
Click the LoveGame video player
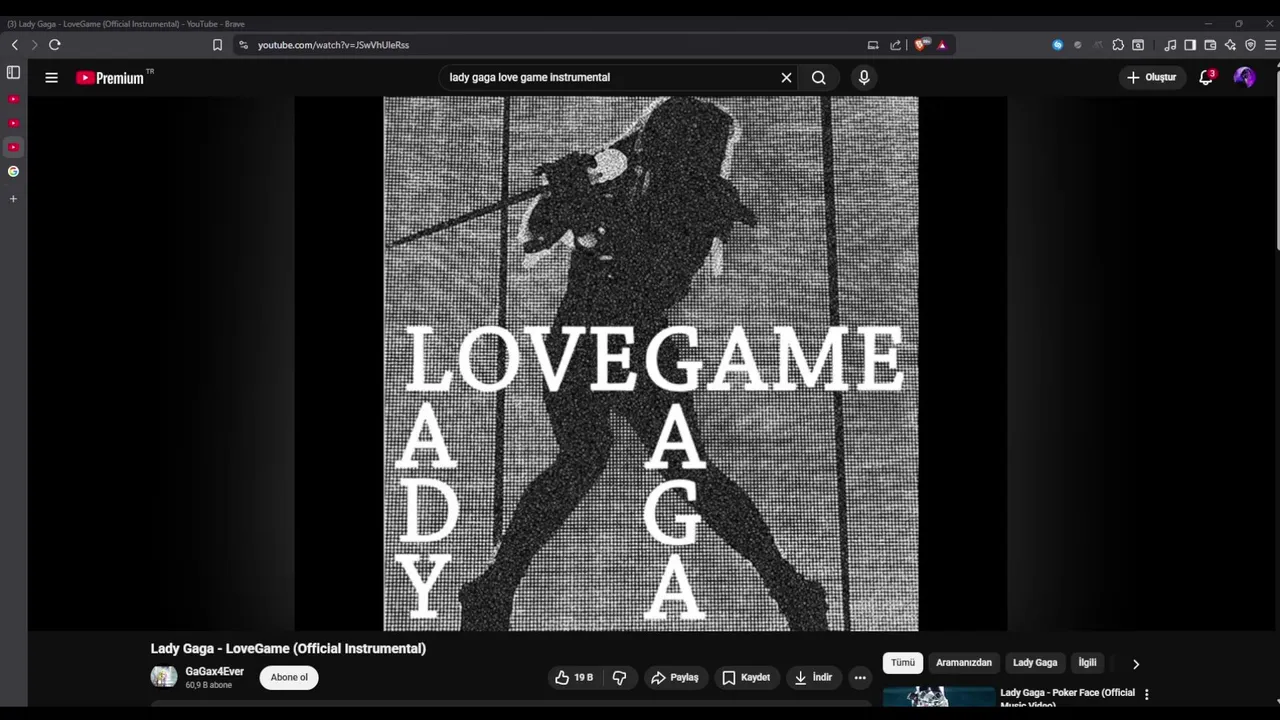(x=651, y=363)
